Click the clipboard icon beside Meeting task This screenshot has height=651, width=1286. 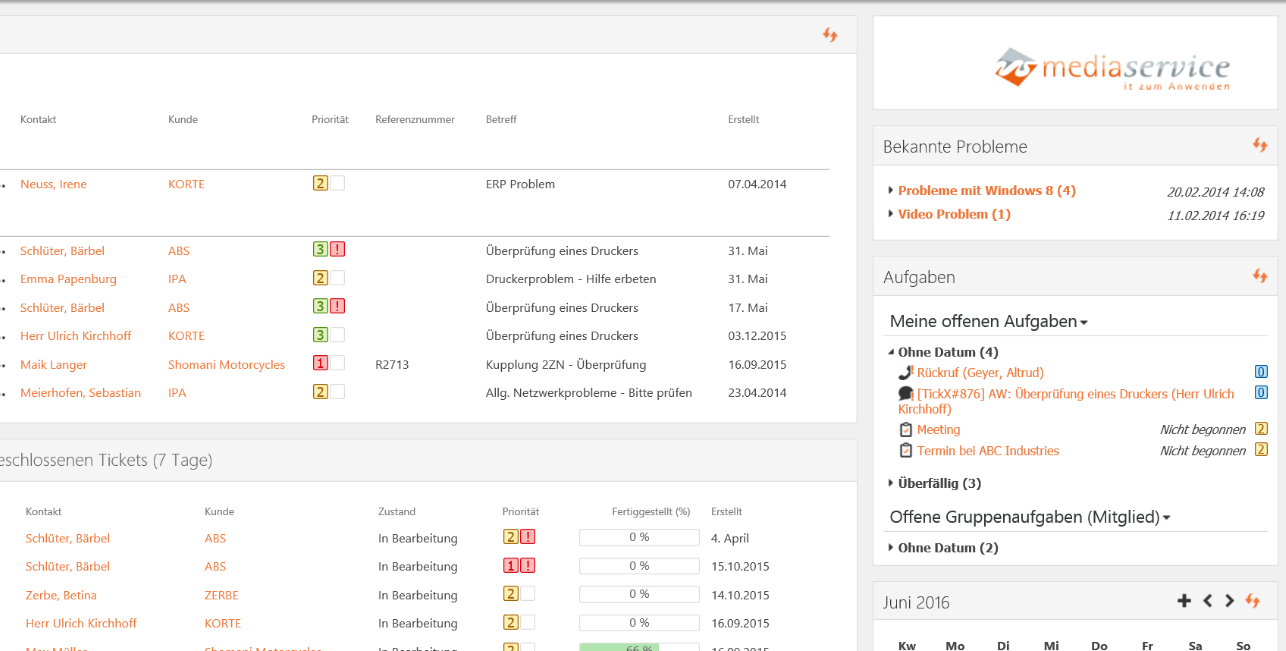906,430
